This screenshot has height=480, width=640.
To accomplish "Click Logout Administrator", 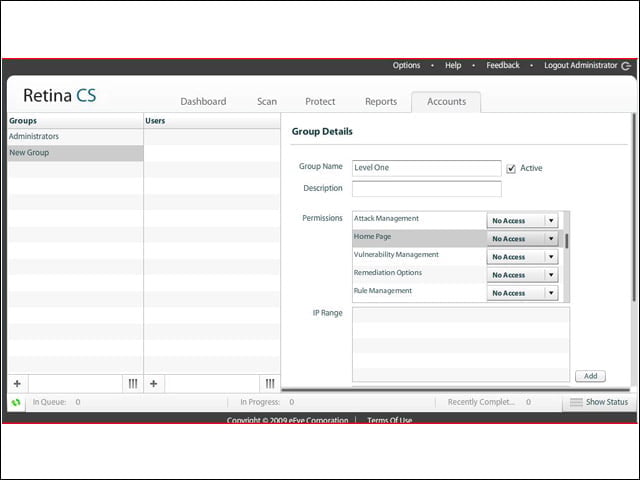I will pyautogui.click(x=580, y=65).
